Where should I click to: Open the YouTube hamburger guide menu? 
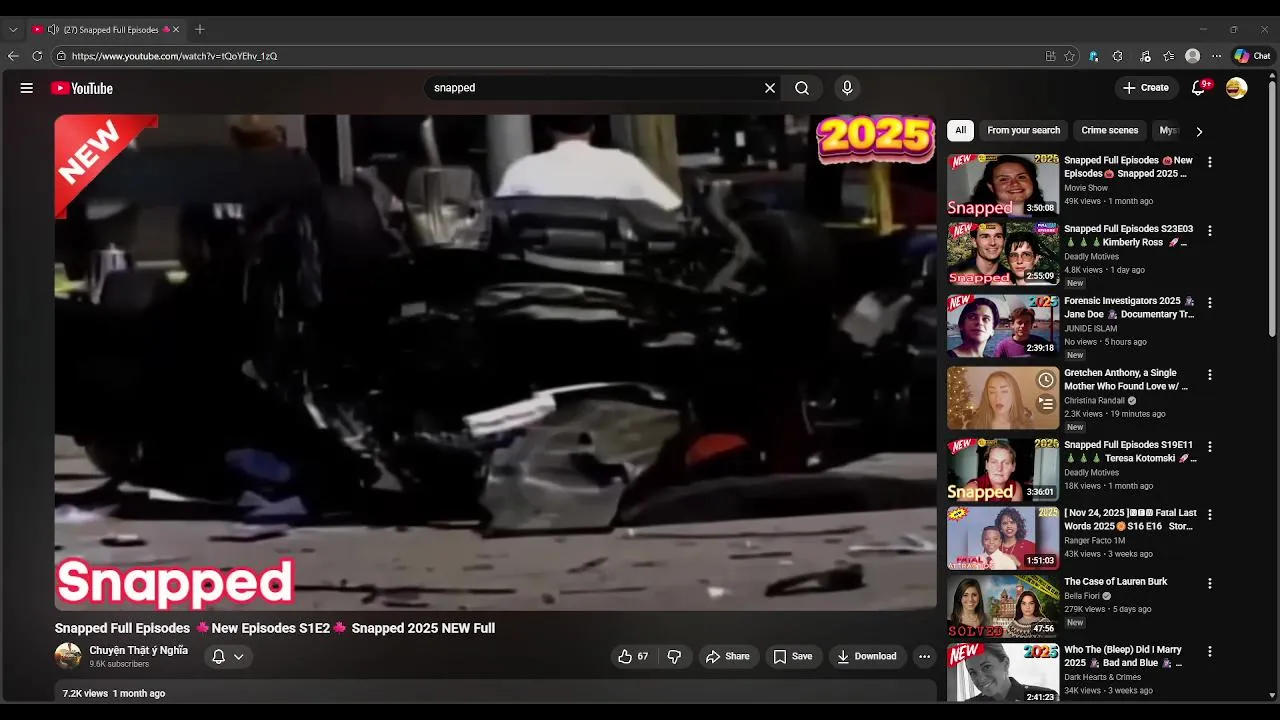pos(27,88)
